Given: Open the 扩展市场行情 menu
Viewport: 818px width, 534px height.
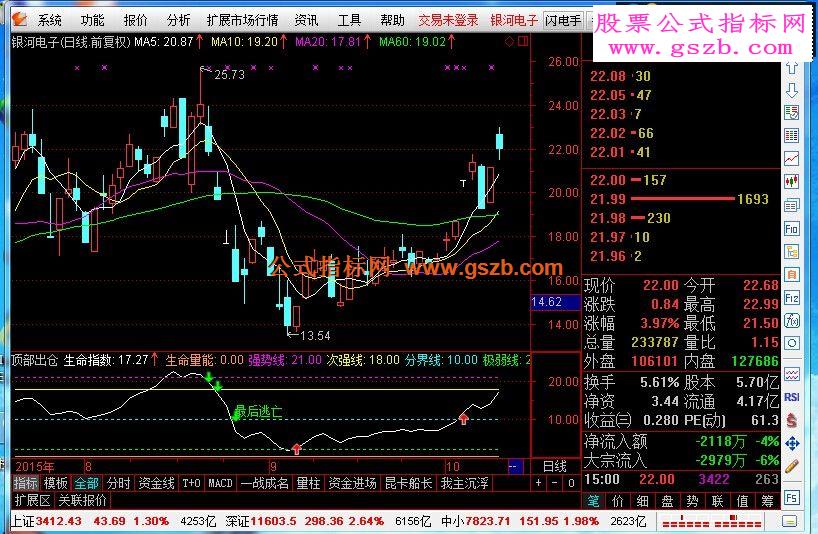Looking at the screenshot, I should [x=243, y=20].
